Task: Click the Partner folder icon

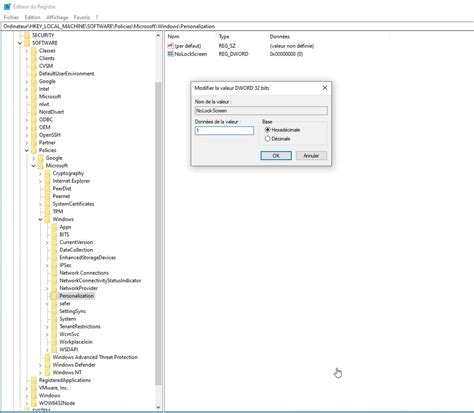Action: 34,142
